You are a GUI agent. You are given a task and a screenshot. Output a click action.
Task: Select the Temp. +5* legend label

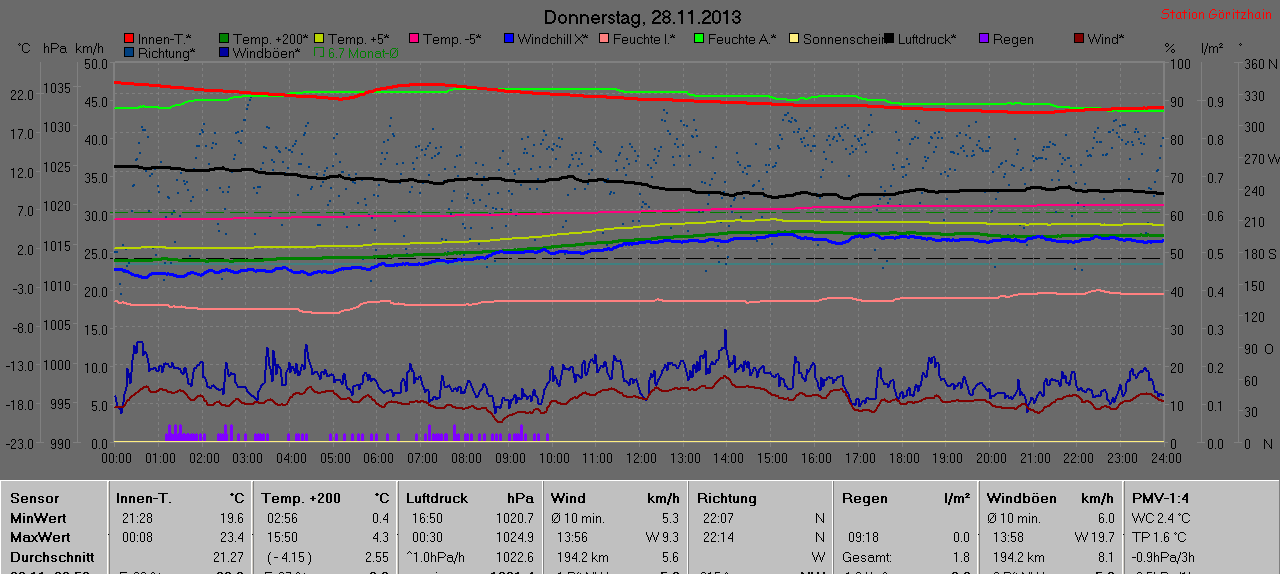click(x=359, y=39)
